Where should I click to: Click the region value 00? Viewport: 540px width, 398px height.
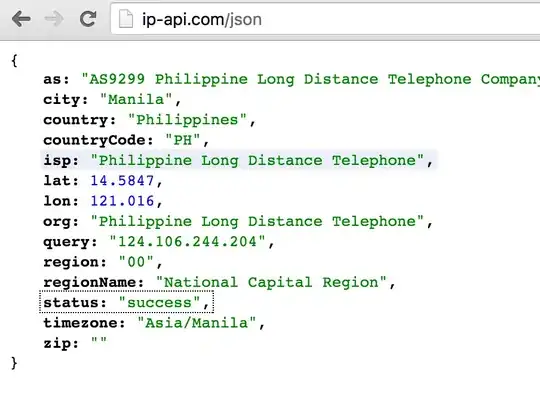pos(136,262)
